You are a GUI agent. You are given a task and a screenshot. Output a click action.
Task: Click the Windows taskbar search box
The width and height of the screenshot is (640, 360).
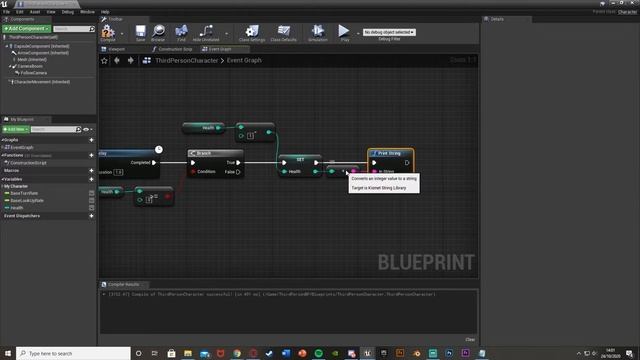coord(73,353)
